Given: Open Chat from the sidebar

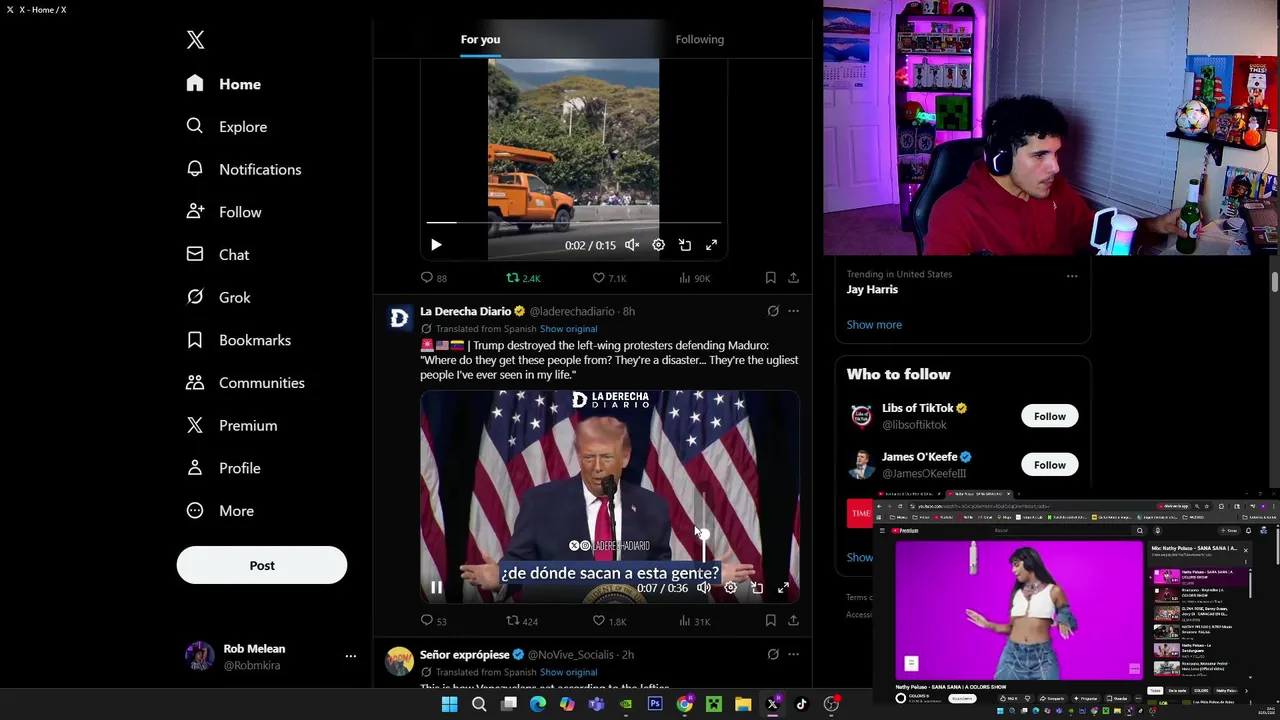Looking at the screenshot, I should tap(218, 255).
